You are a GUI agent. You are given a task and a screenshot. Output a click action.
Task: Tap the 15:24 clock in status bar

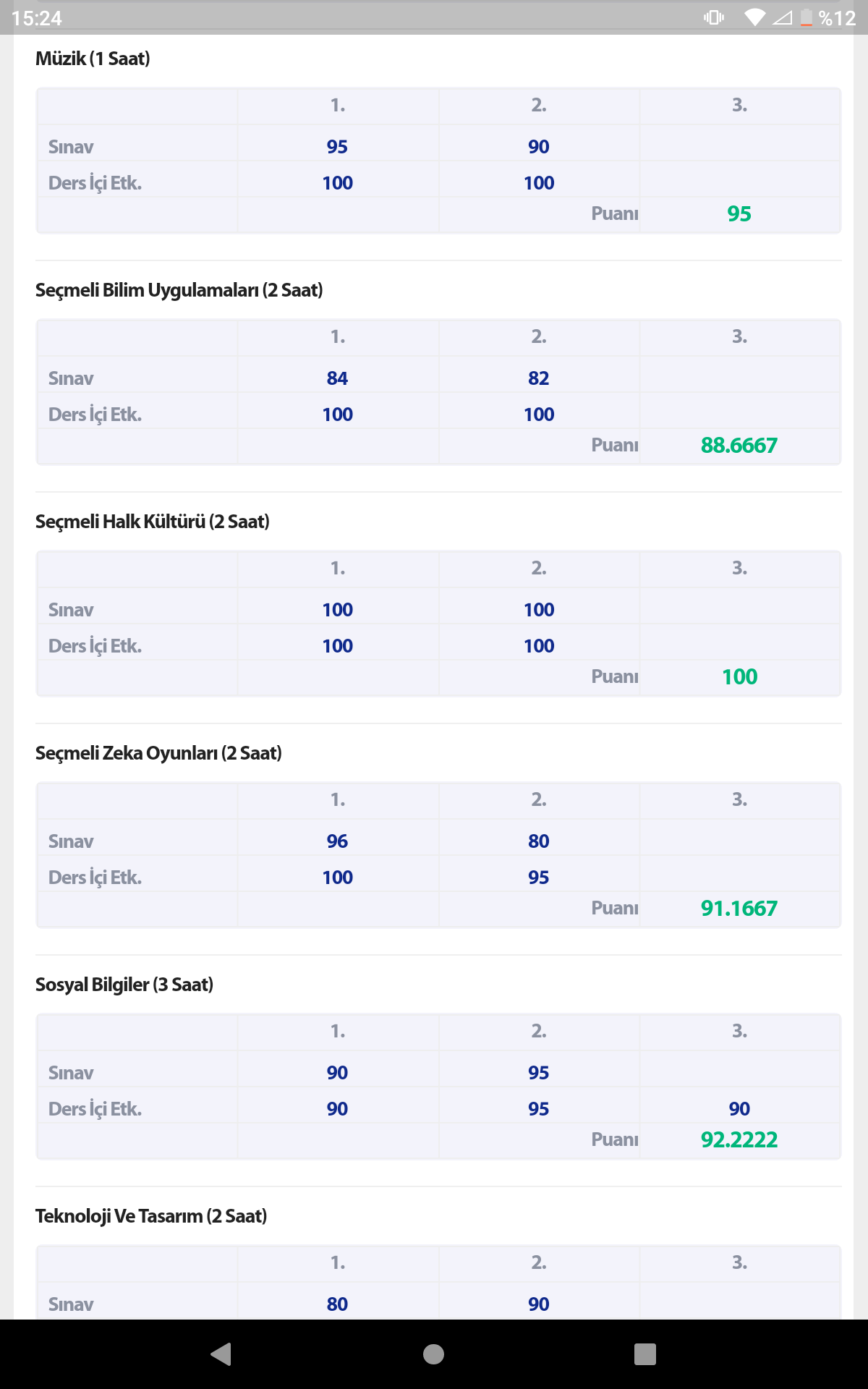pos(37,18)
